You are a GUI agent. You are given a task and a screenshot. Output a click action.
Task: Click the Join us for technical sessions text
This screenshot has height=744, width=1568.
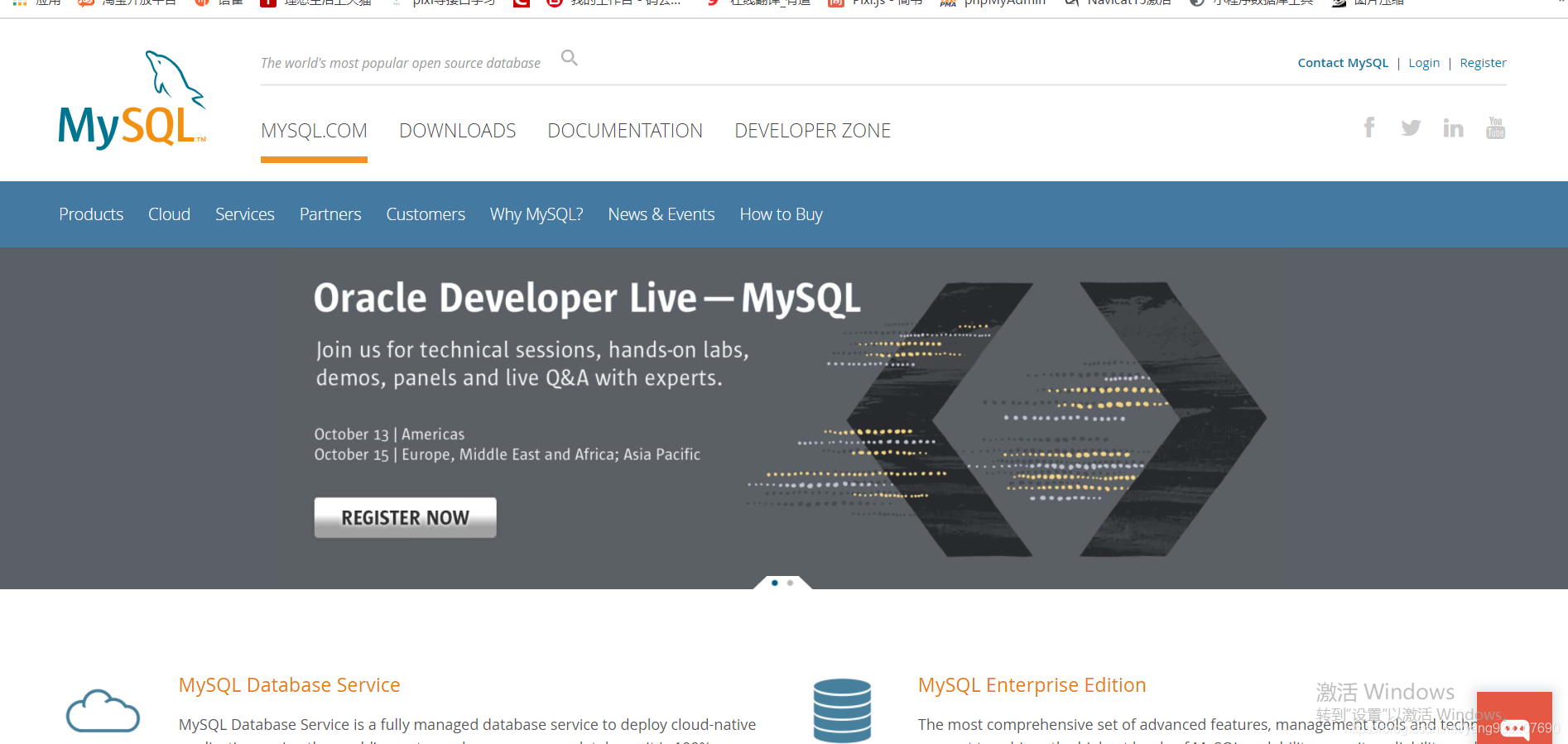[531, 363]
